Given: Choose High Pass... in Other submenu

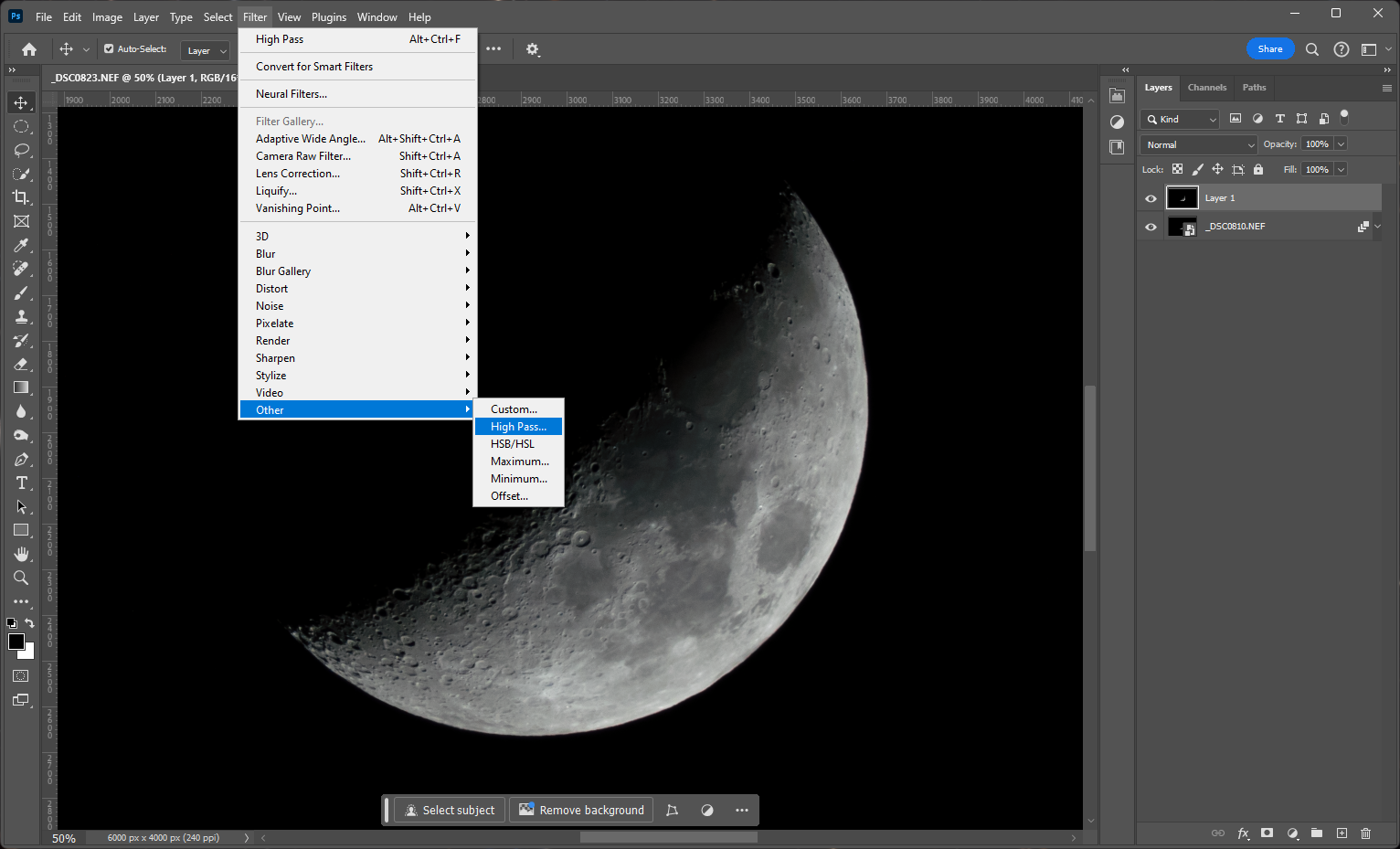Looking at the screenshot, I should click(518, 427).
